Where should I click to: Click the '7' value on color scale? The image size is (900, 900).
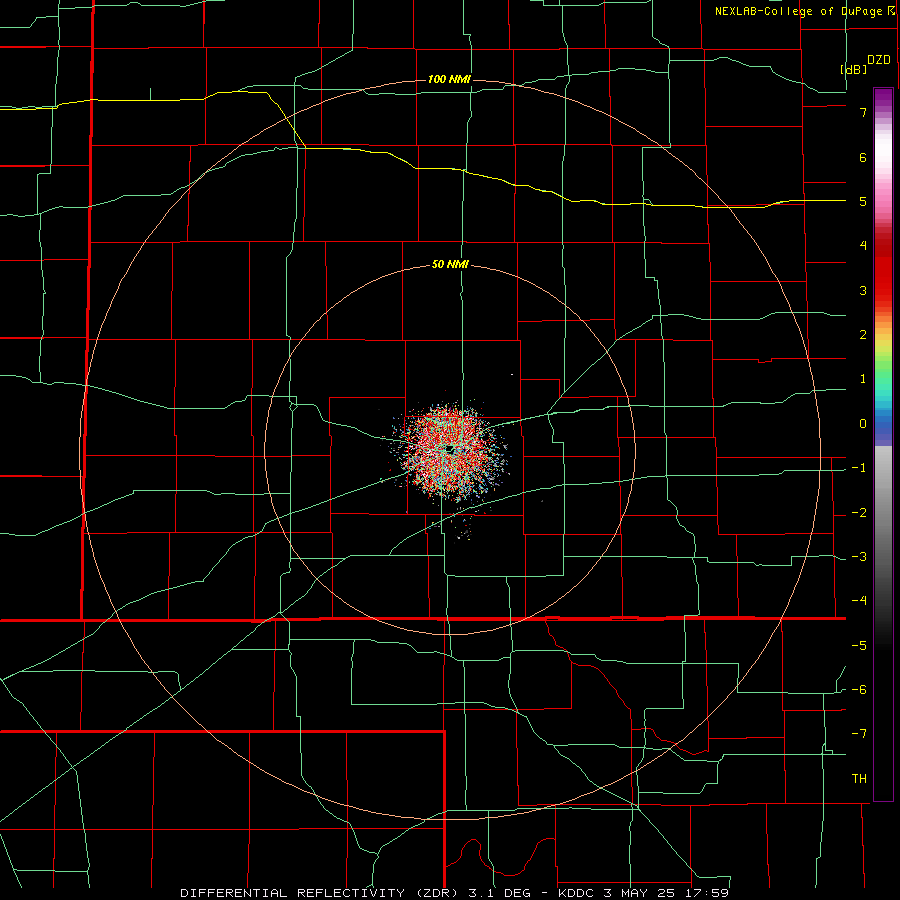point(863,112)
